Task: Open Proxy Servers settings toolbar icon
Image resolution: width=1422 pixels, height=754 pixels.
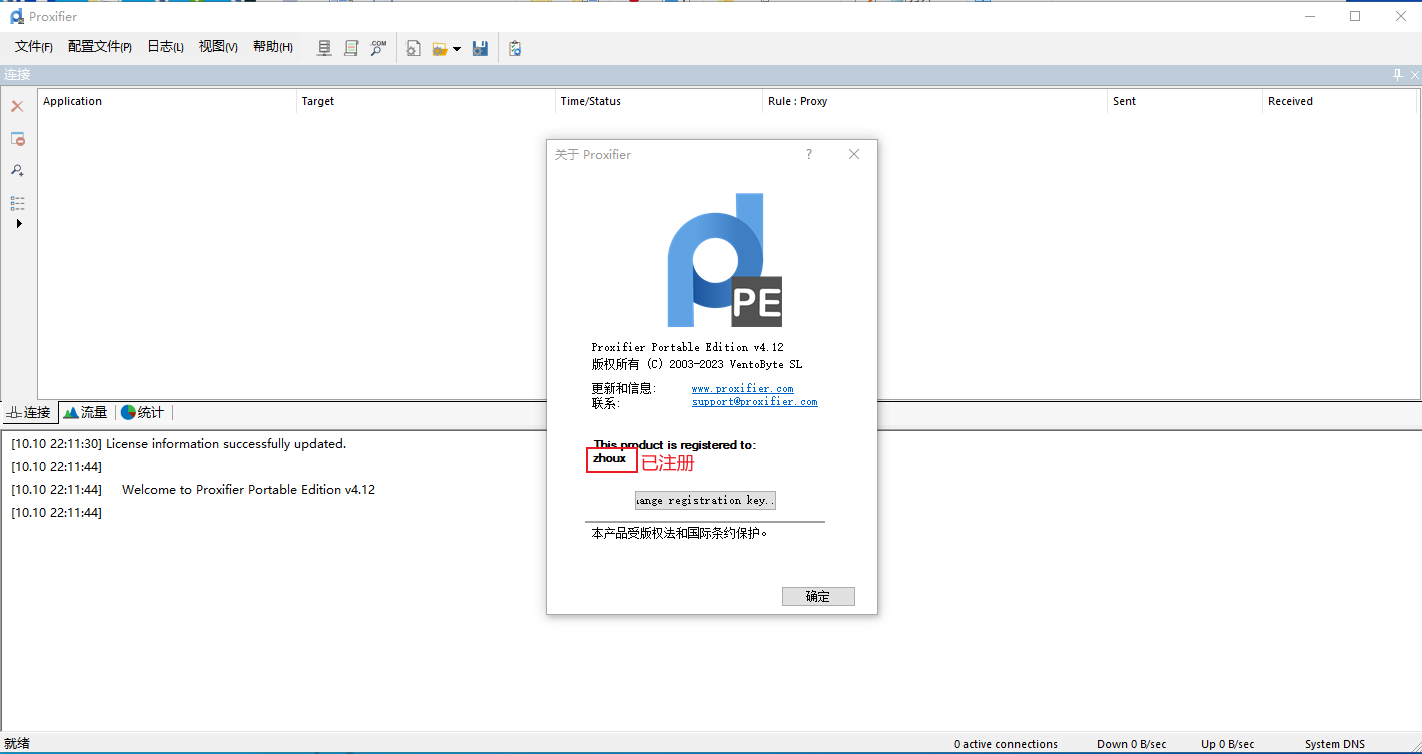Action: (324, 48)
